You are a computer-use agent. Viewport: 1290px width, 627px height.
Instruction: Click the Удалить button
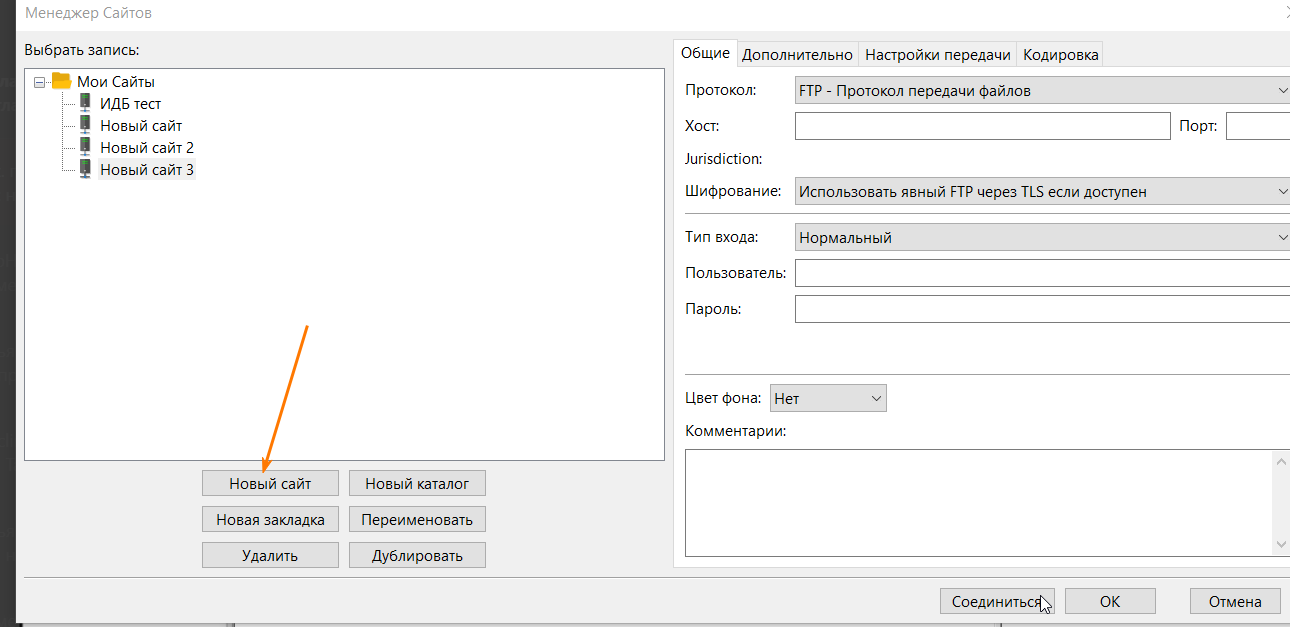pyautogui.click(x=270, y=556)
